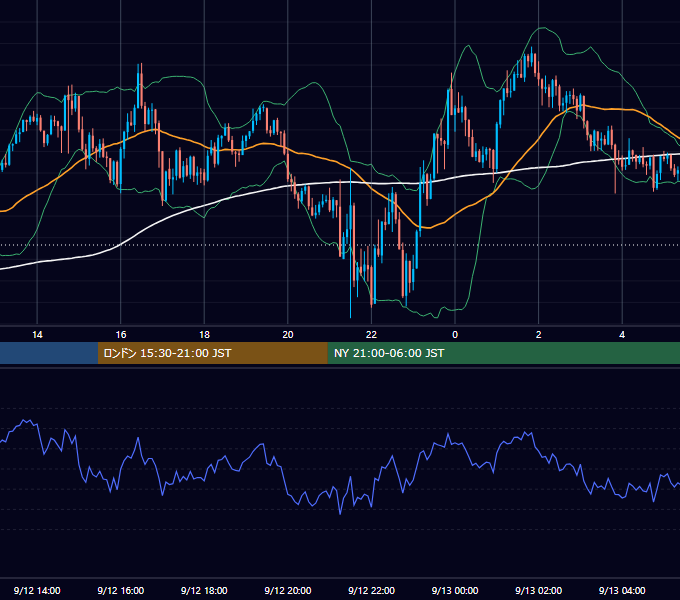Select the 14 hour label on chart axis
Viewport: 680px width, 600px height.
click(x=37, y=335)
